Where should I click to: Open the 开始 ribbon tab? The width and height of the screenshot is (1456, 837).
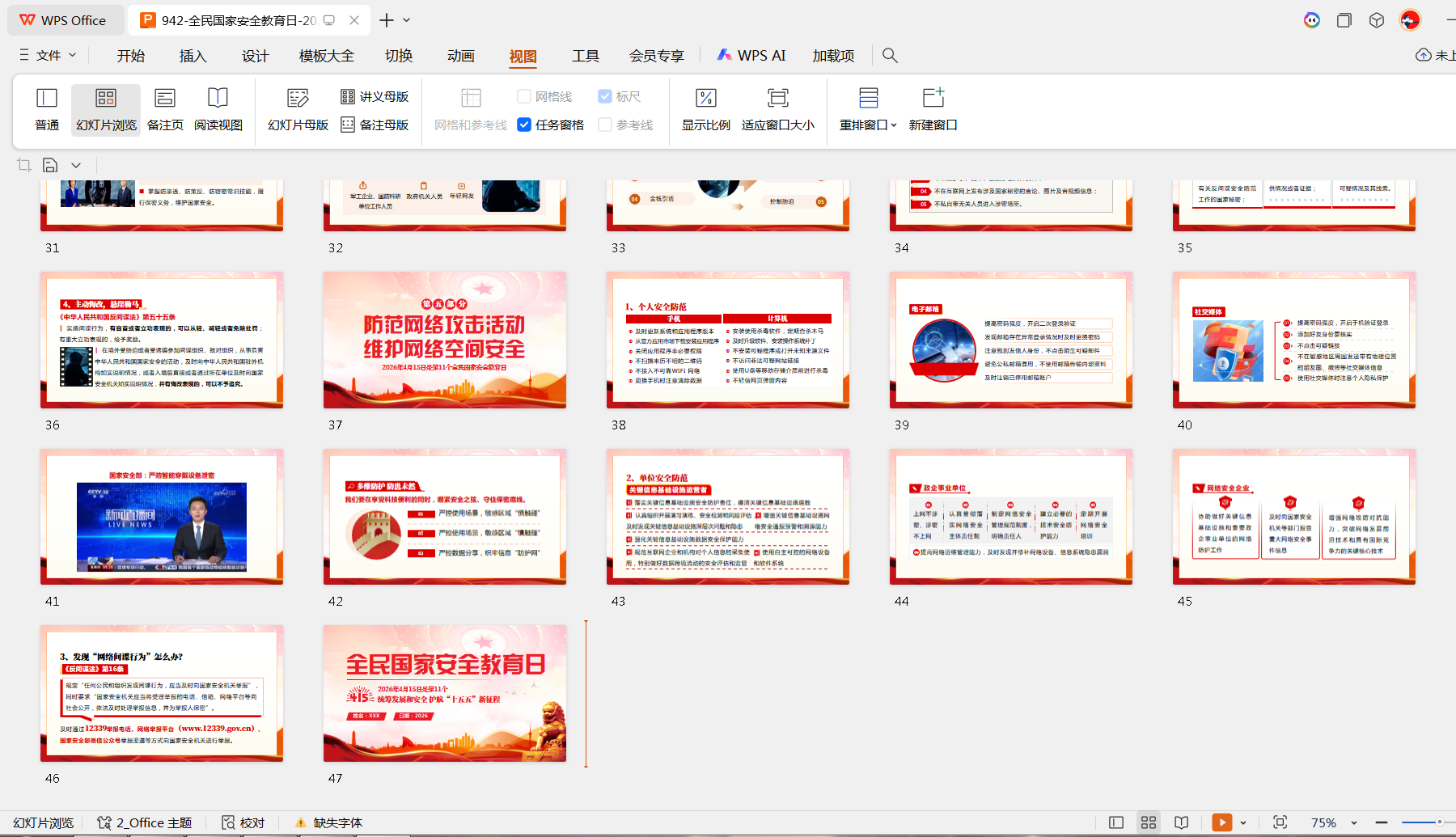click(131, 55)
